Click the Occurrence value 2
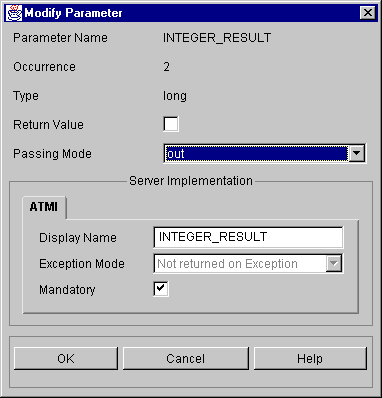Viewport: 382px width, 398px height. click(x=166, y=67)
